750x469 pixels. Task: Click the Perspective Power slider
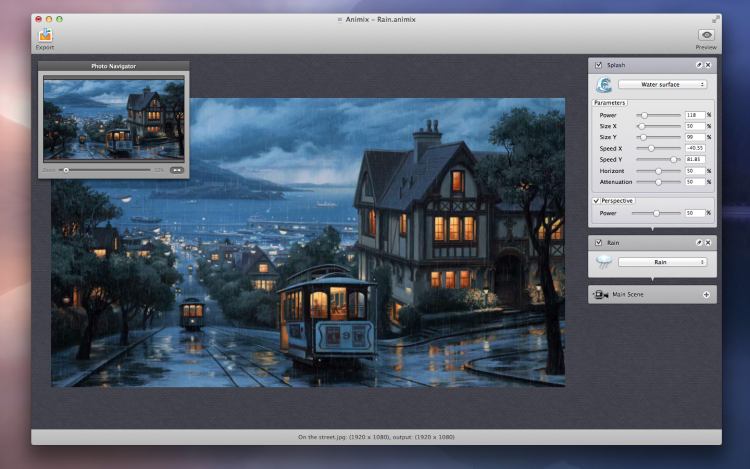[x=656, y=213]
